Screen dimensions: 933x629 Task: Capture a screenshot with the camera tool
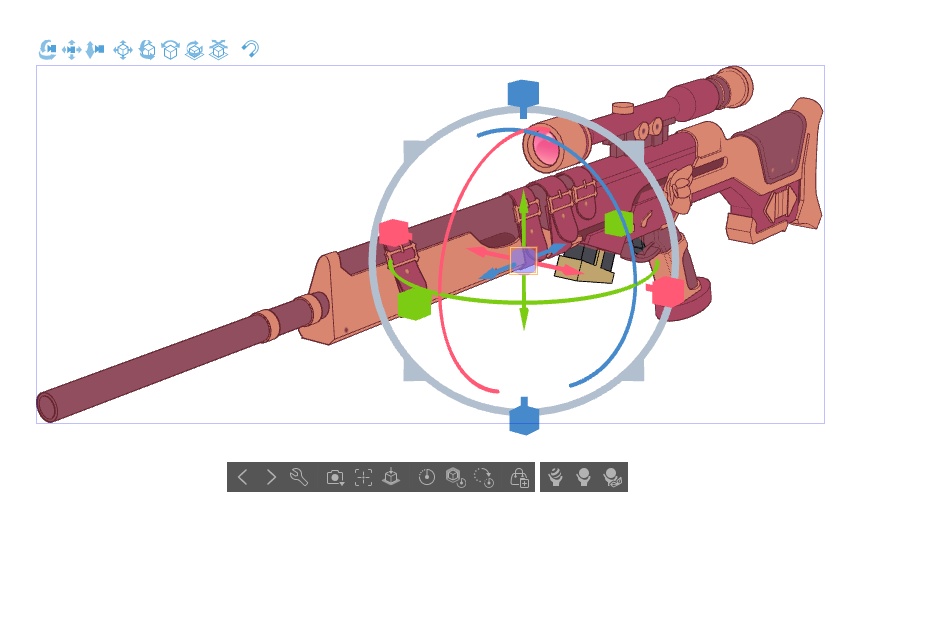335,477
